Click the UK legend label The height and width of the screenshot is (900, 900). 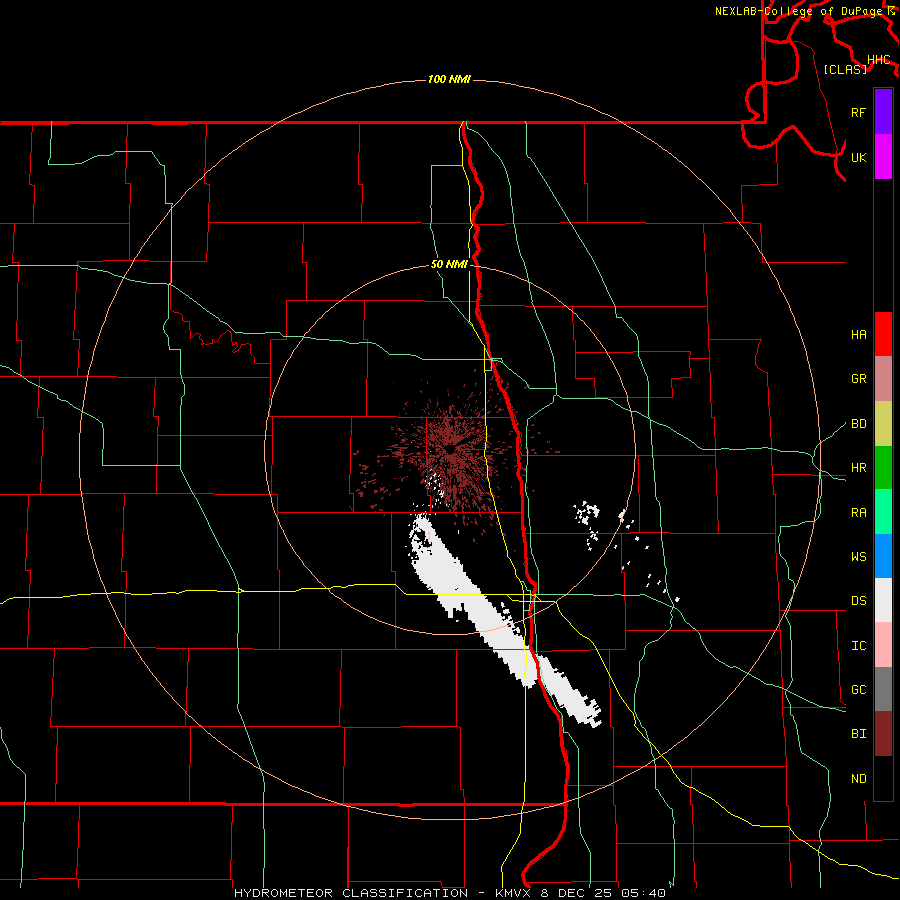[858, 157]
